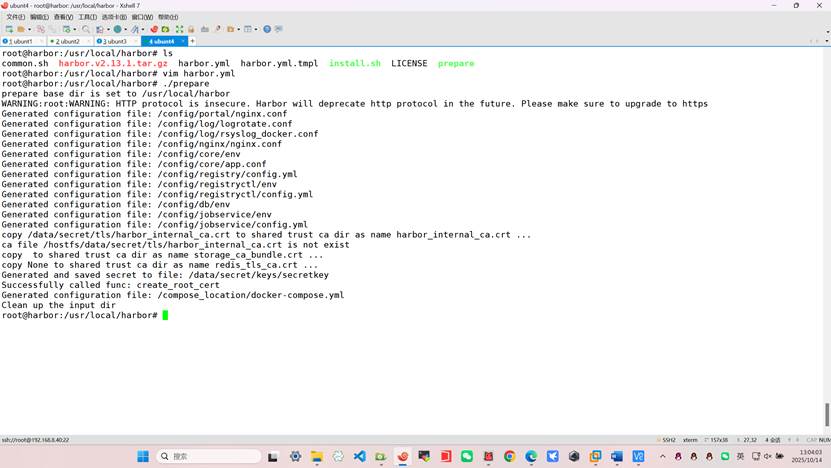Expand the Open Session dropdown arrow
Screen dimensions: 831x468
[29, 29]
